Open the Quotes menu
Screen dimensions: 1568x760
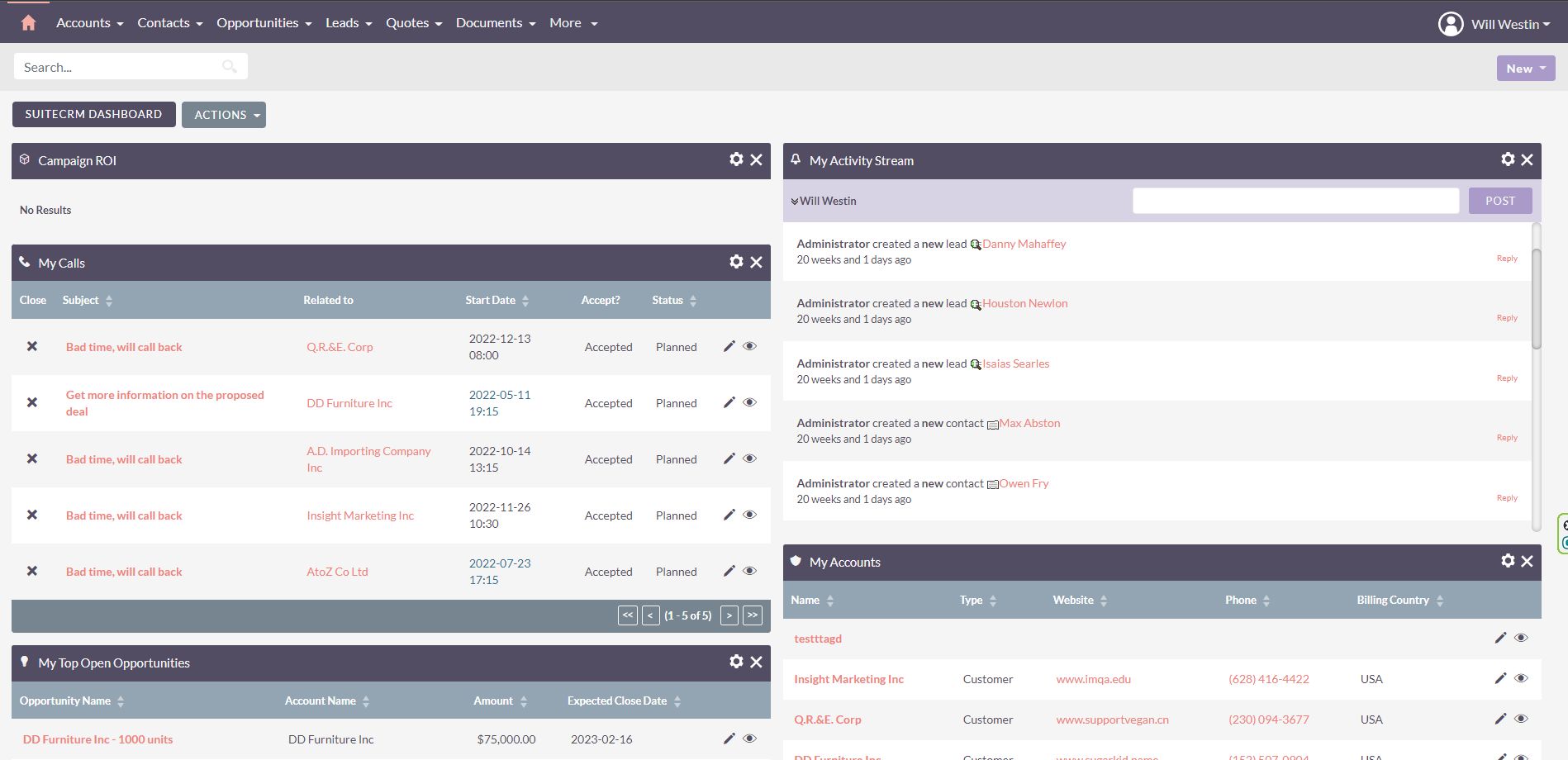414,23
